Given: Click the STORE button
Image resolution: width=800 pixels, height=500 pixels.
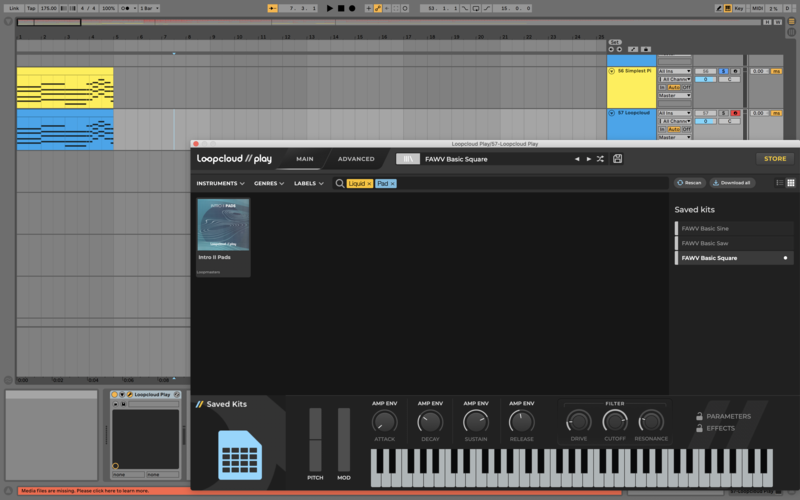Looking at the screenshot, I should (774, 159).
